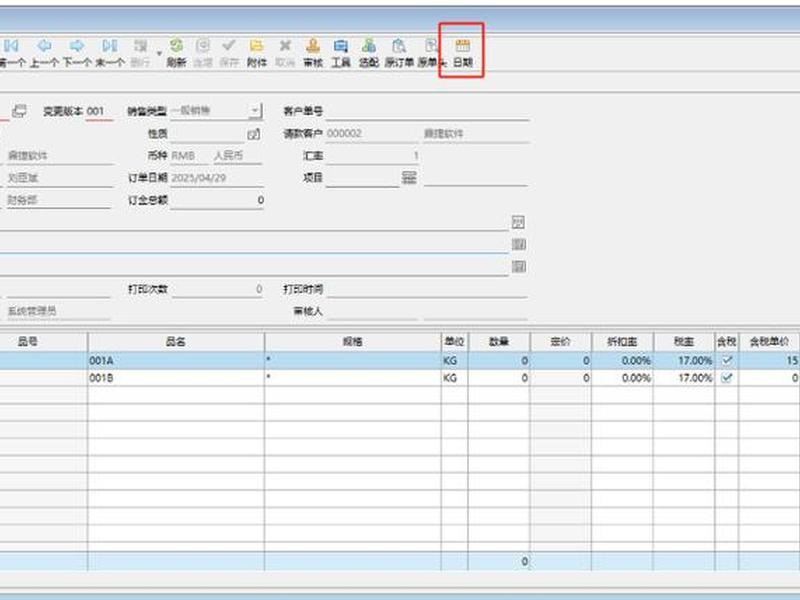Select the 001B item name cell

(x=176, y=378)
